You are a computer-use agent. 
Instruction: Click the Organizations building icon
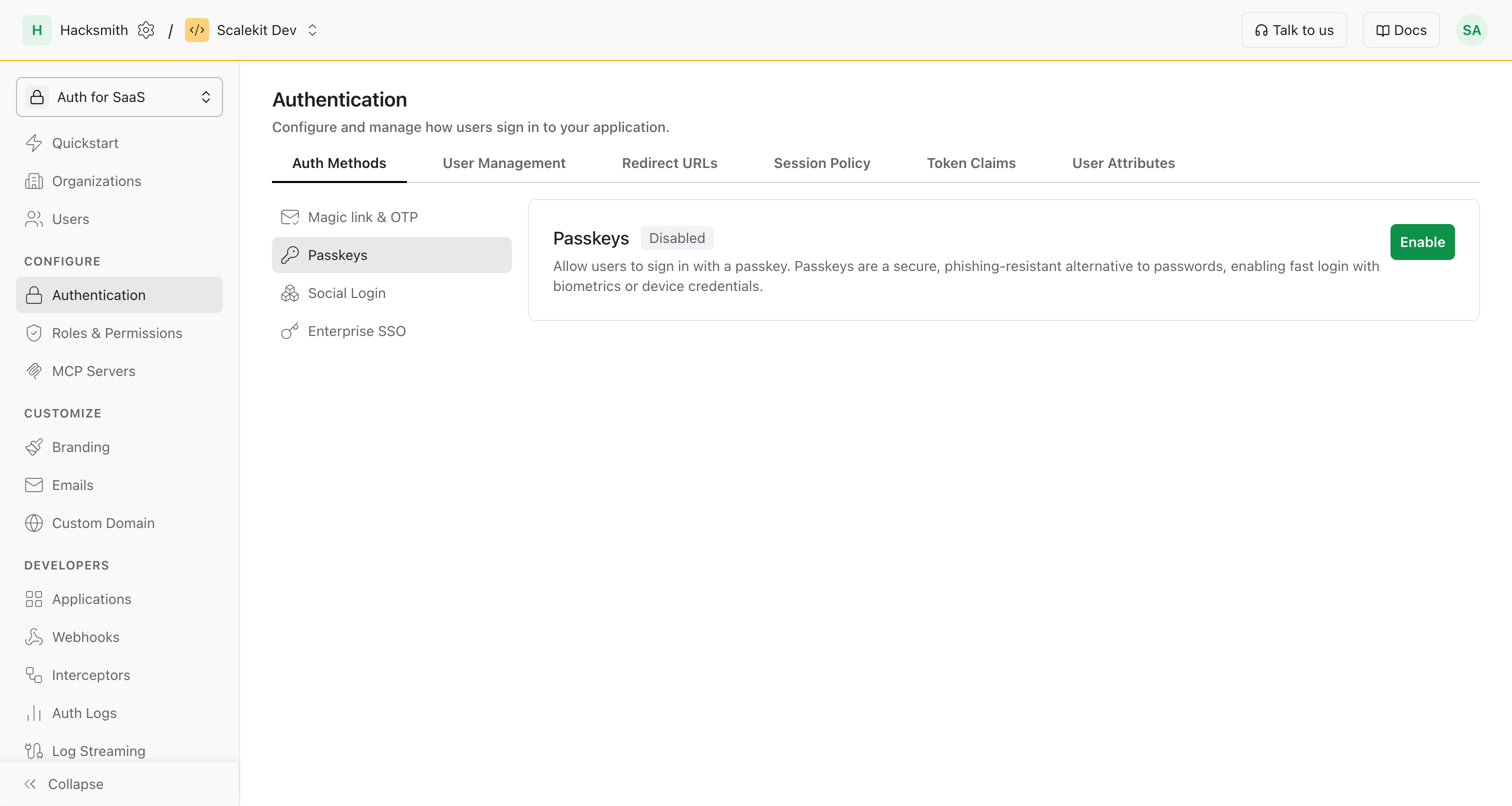34,181
